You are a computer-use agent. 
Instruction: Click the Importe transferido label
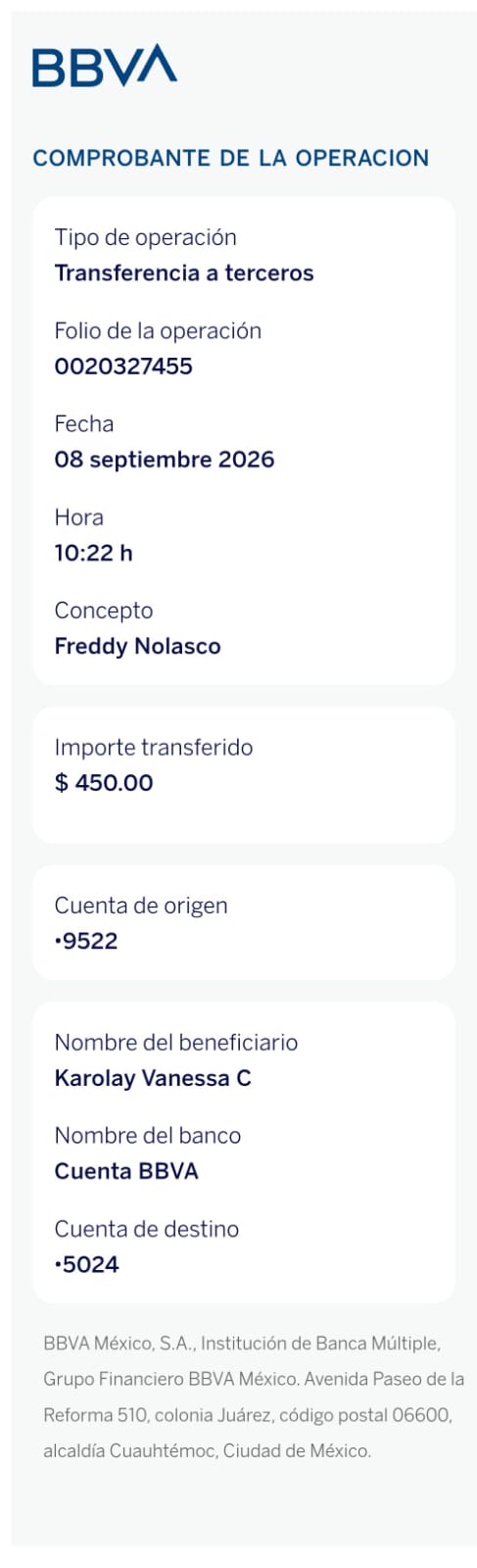pyautogui.click(x=154, y=748)
